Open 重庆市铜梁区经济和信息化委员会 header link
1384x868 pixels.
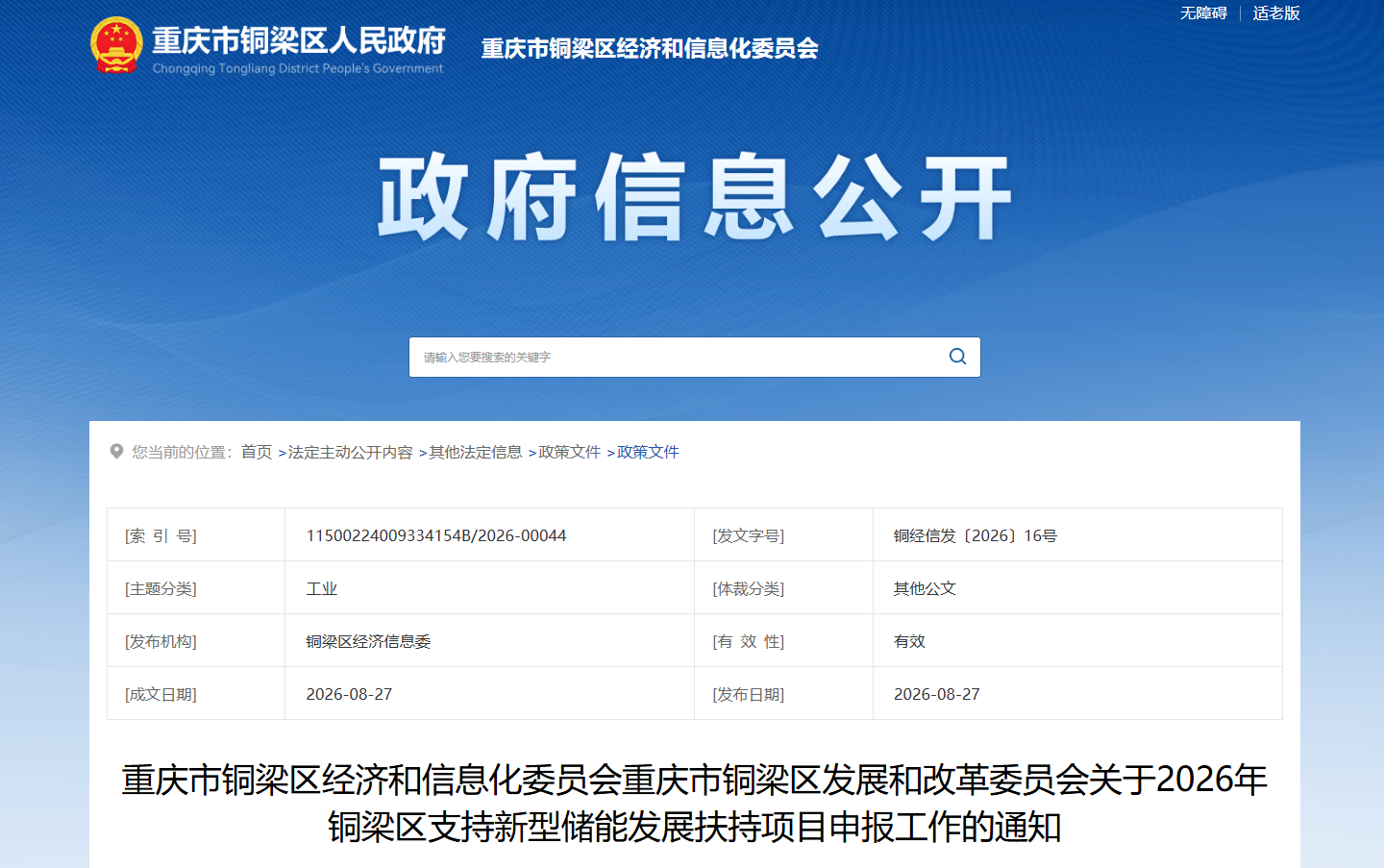pyautogui.click(x=650, y=49)
